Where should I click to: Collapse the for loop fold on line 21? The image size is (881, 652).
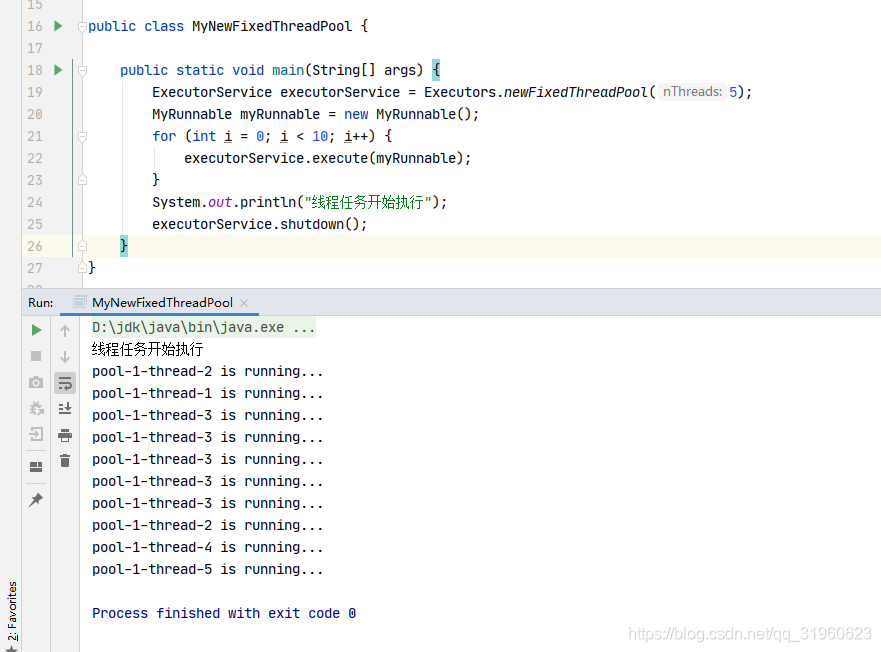tap(83, 136)
